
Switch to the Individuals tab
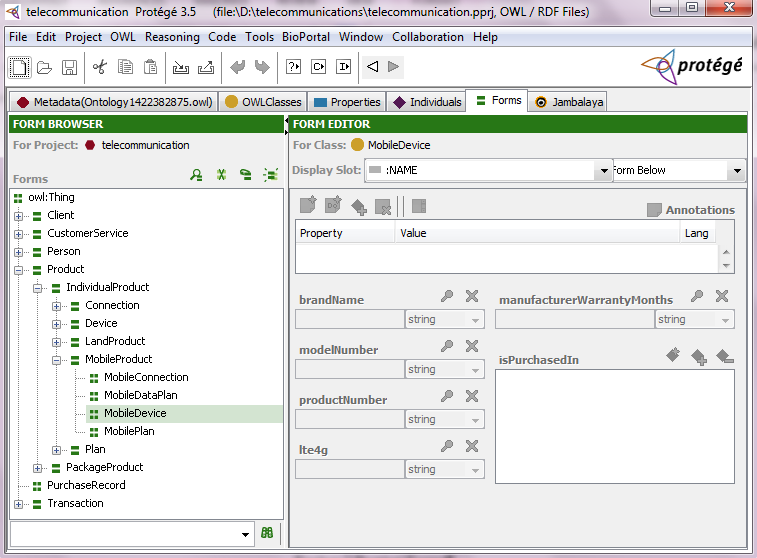coord(427,102)
